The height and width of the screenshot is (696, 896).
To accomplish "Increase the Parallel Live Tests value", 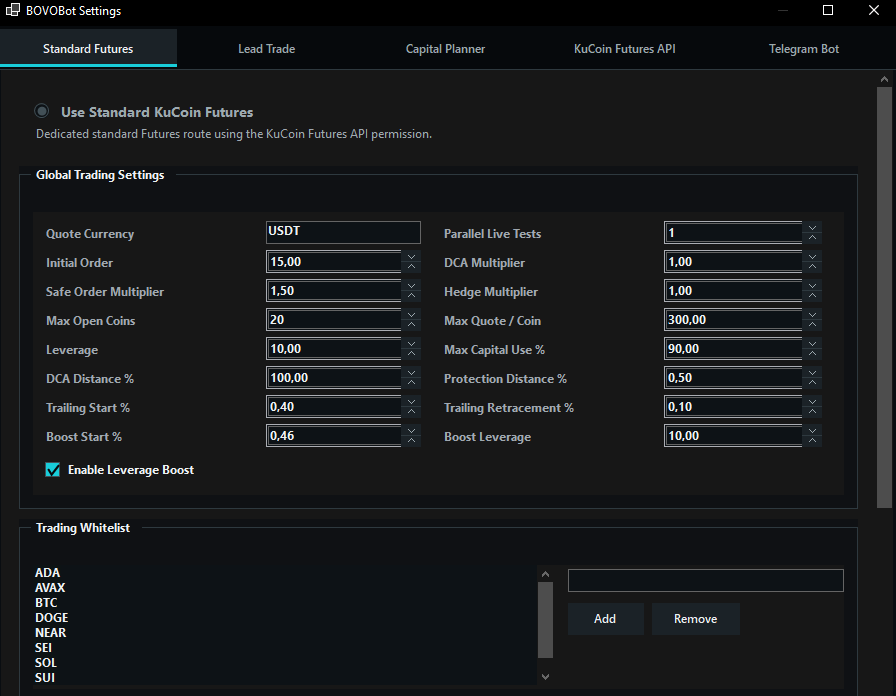I will coord(812,238).
